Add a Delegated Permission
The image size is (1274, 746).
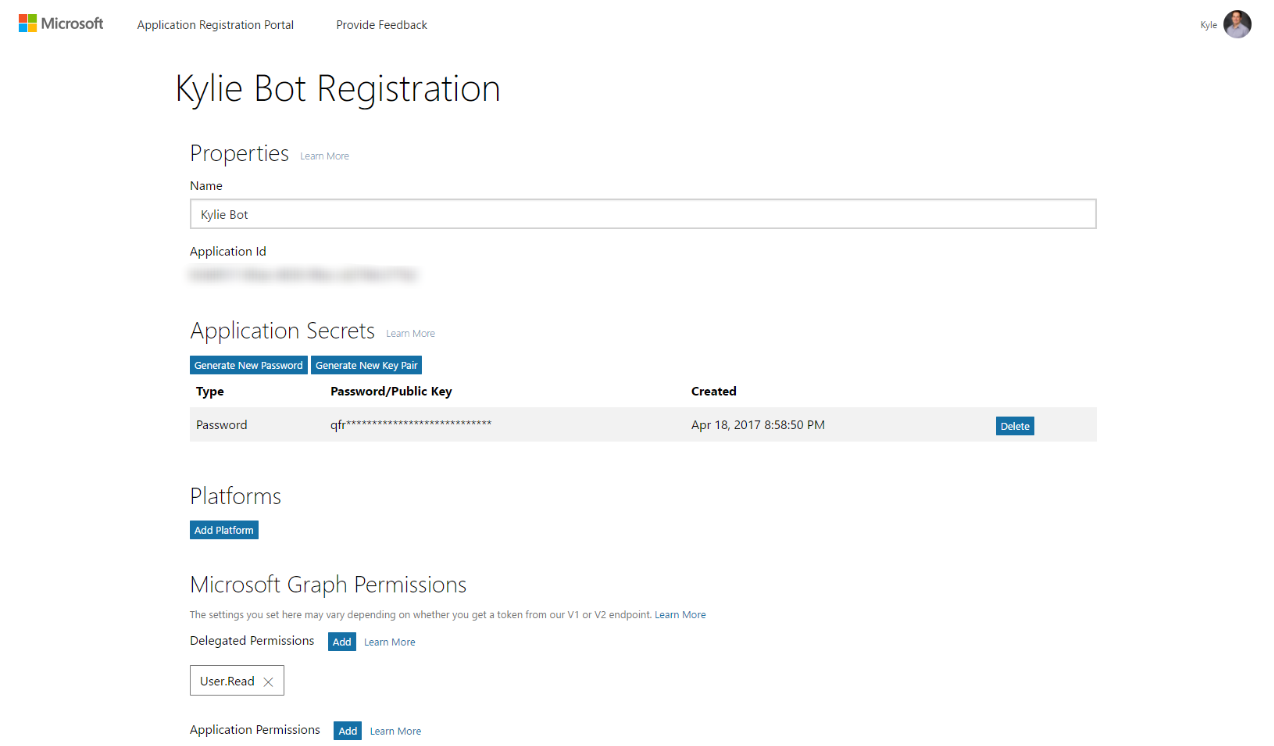[342, 642]
